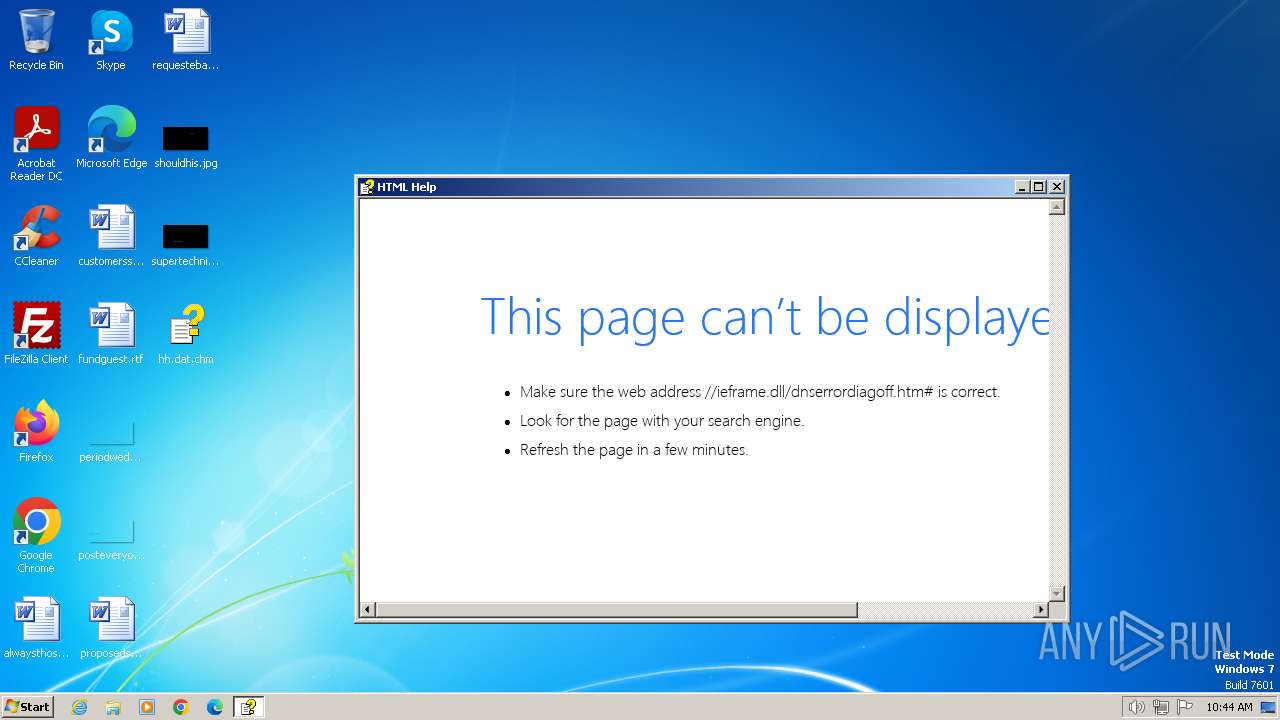Select the posteveryo desktop file

pos(111,538)
